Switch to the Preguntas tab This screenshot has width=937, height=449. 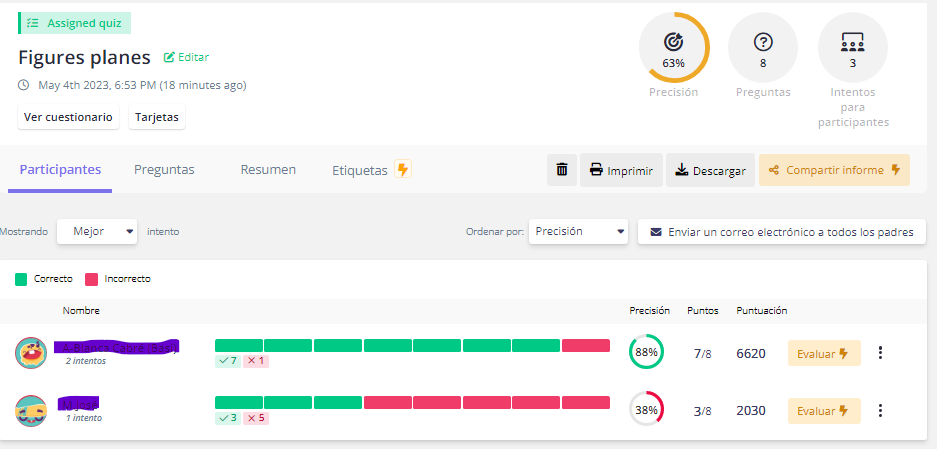(164, 170)
